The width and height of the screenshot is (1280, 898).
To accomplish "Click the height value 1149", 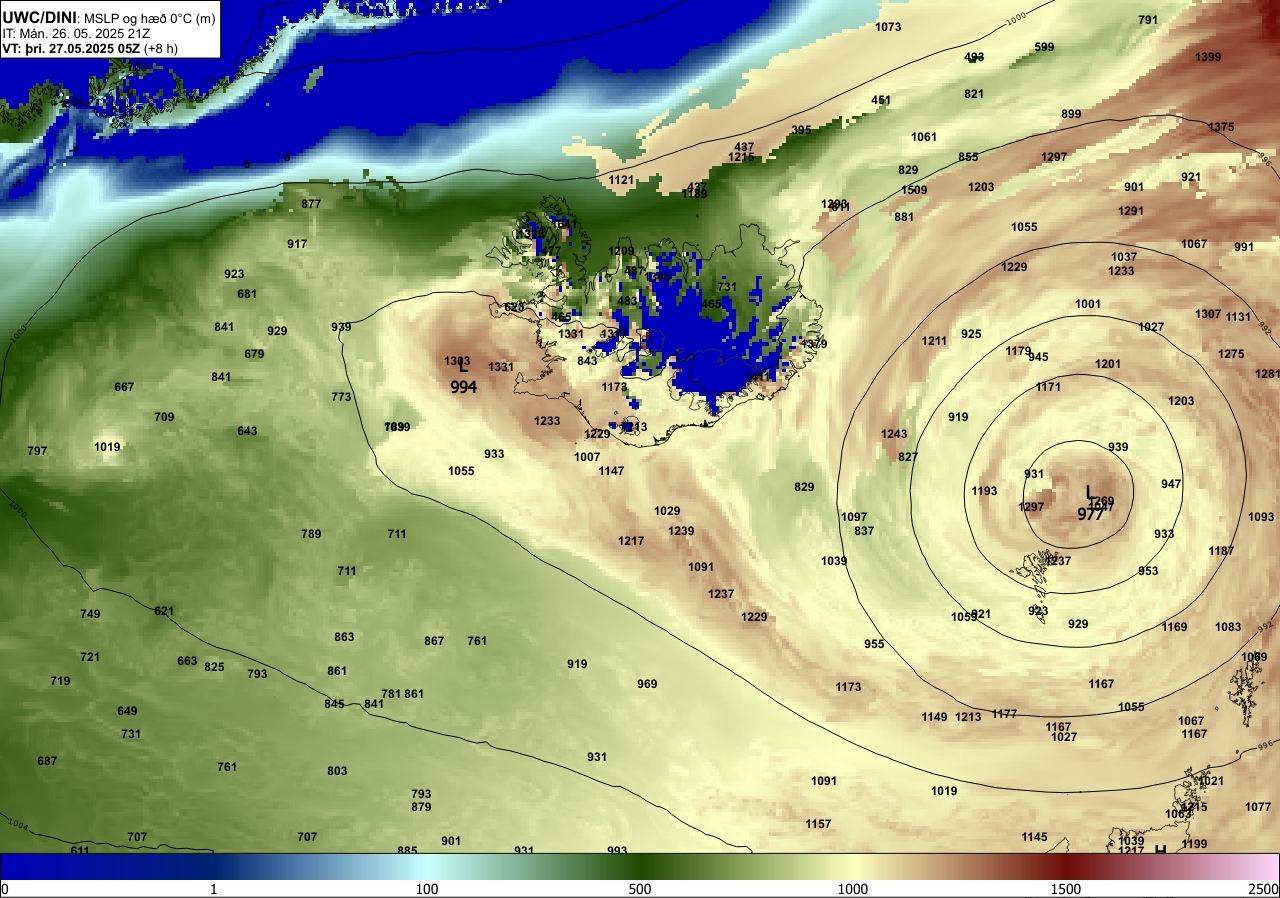I will 934,717.
